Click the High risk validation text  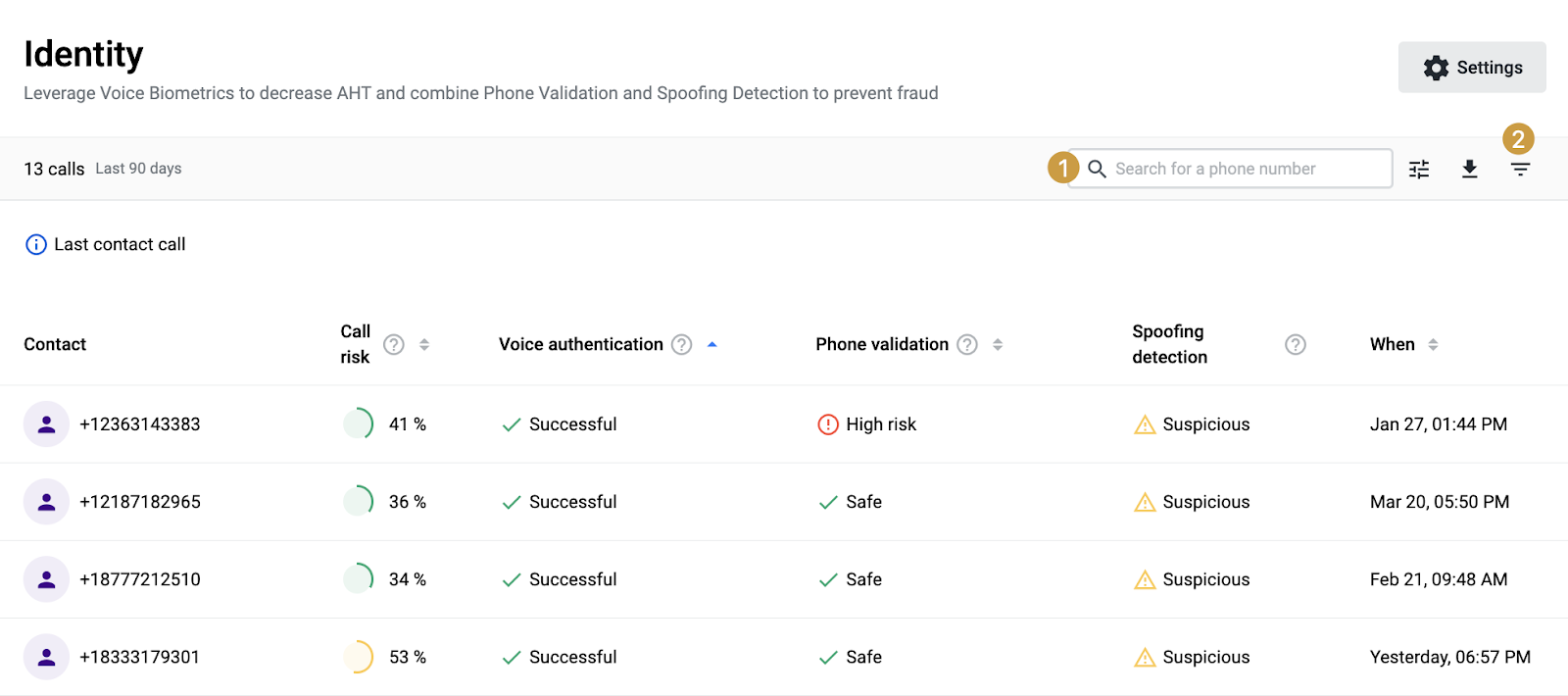point(881,424)
